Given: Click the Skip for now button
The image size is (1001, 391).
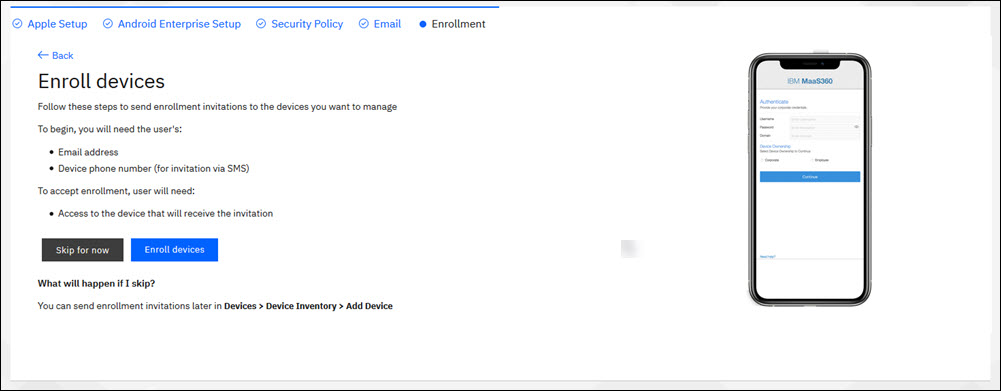Looking at the screenshot, I should pos(82,250).
